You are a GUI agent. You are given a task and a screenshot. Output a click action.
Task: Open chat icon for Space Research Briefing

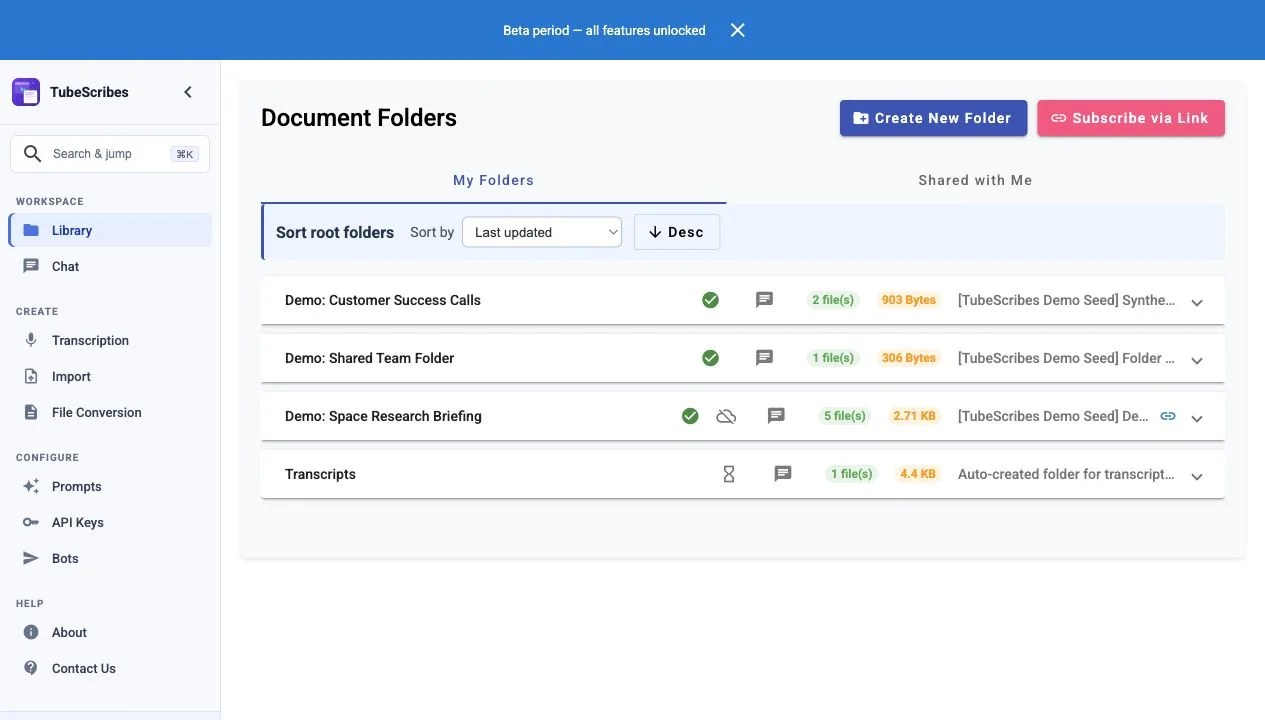pos(776,416)
